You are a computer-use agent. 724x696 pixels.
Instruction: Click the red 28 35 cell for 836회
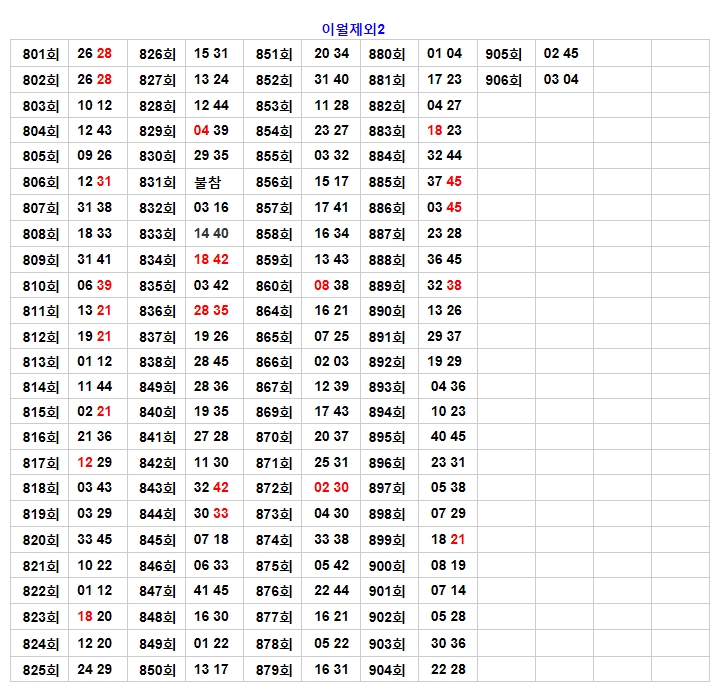(x=211, y=311)
